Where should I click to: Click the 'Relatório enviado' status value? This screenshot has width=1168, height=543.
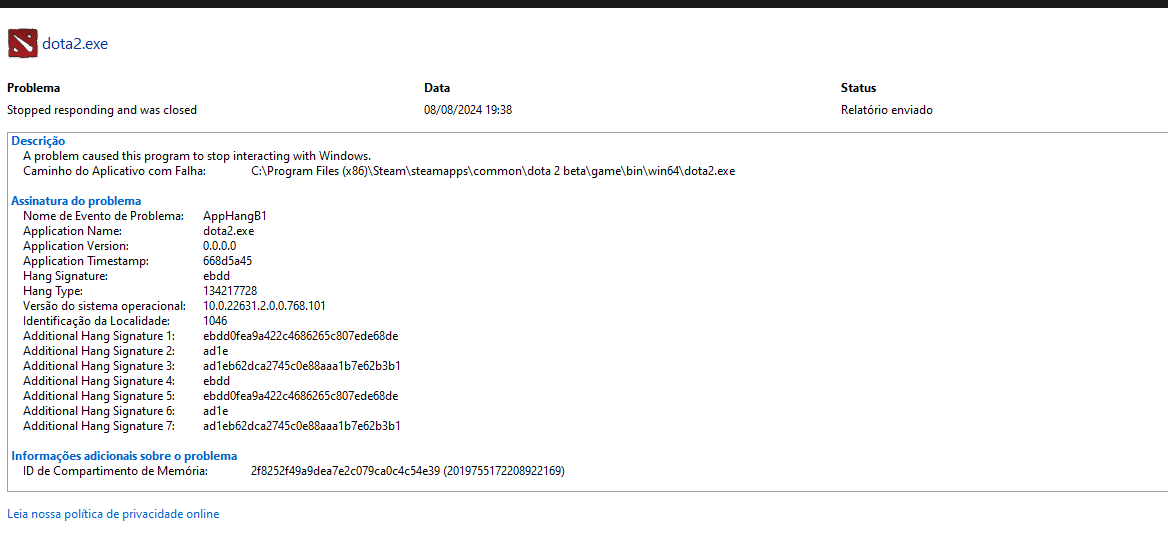(x=886, y=110)
